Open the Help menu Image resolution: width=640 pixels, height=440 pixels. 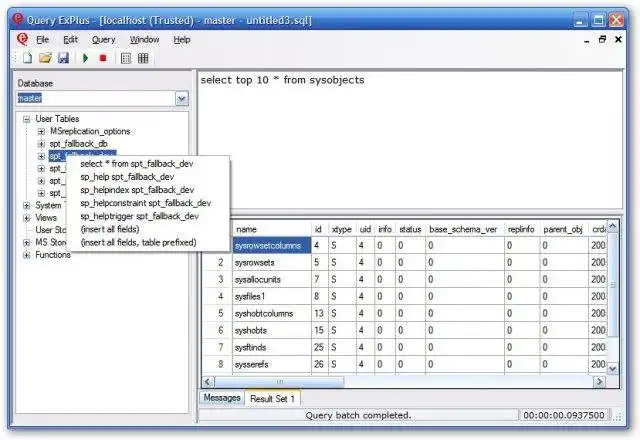tap(182, 40)
